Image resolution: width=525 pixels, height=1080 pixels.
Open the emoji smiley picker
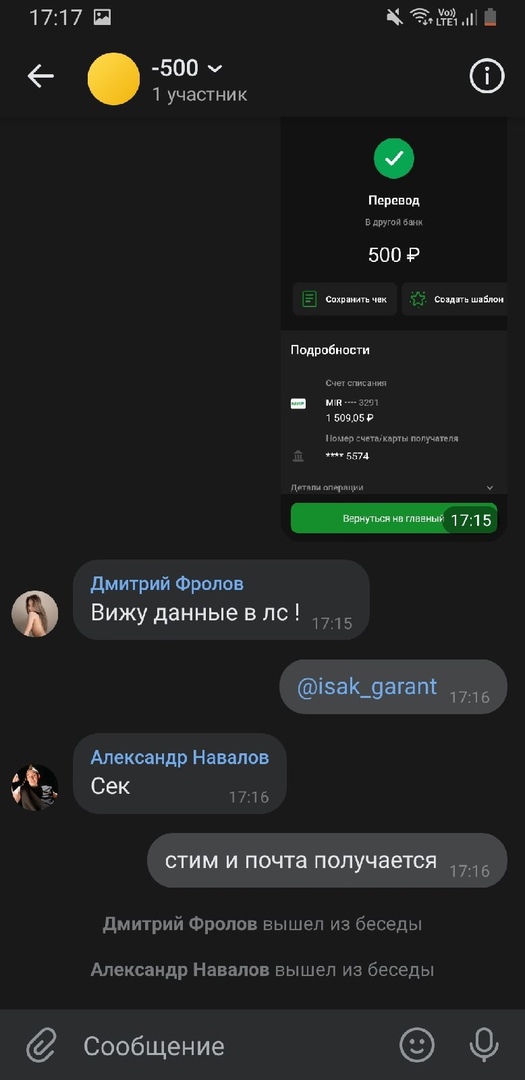point(418,1046)
